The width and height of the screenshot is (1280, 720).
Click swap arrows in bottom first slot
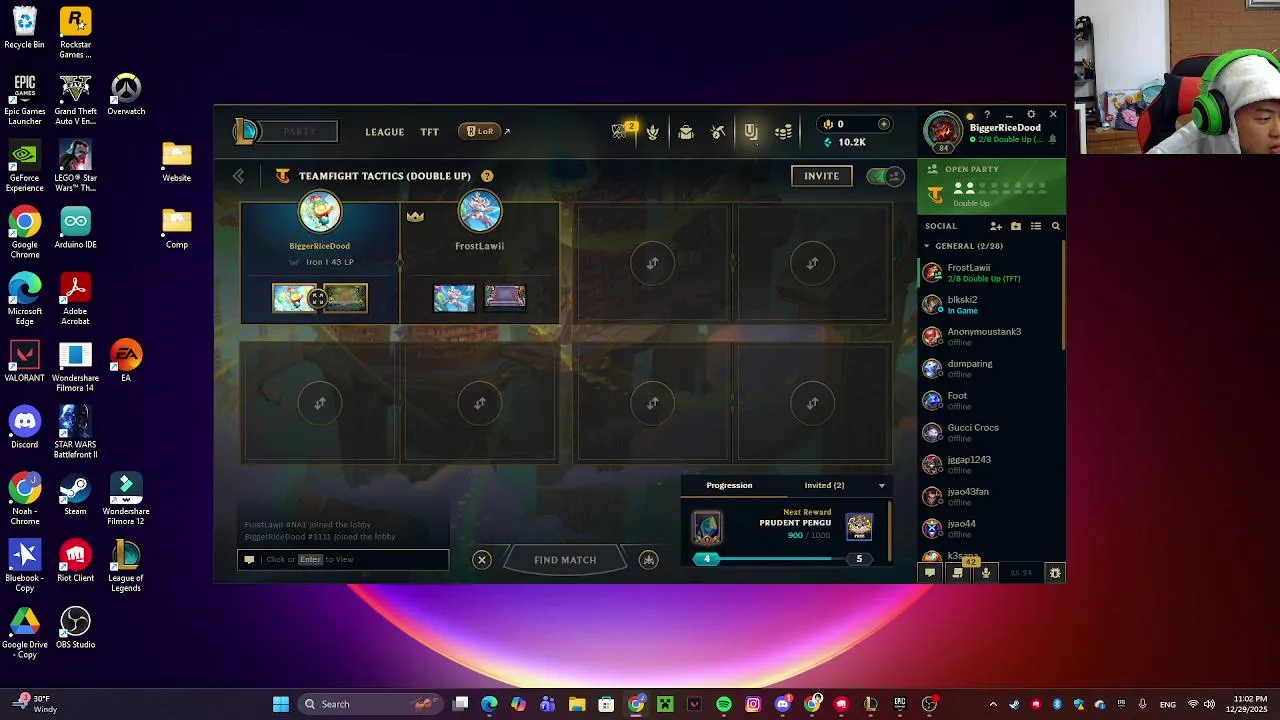tap(320, 403)
